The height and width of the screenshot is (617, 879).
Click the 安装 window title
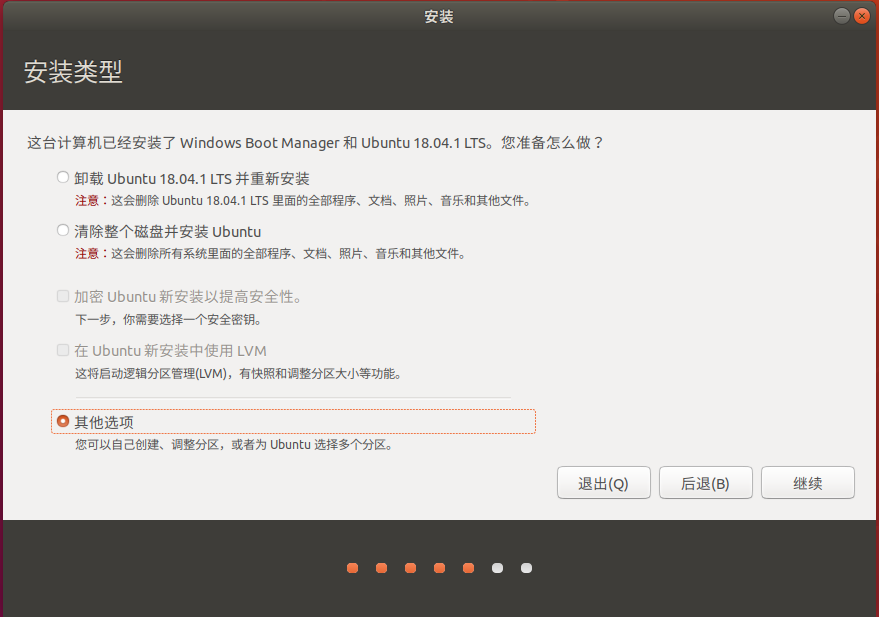(x=439, y=17)
